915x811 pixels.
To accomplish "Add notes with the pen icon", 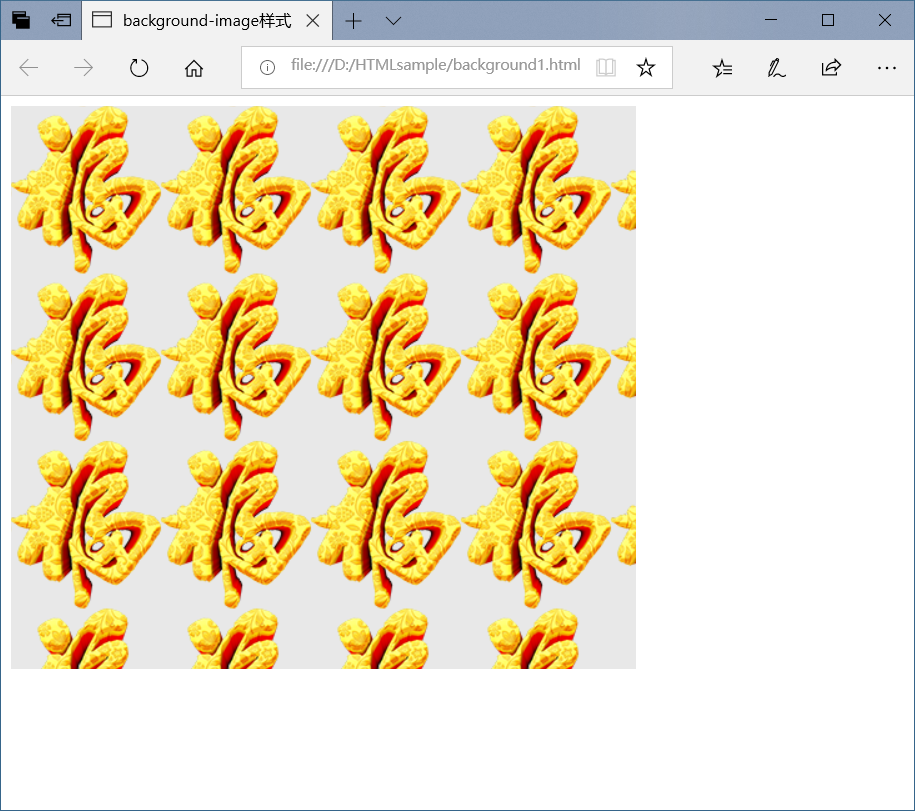I will 776,68.
